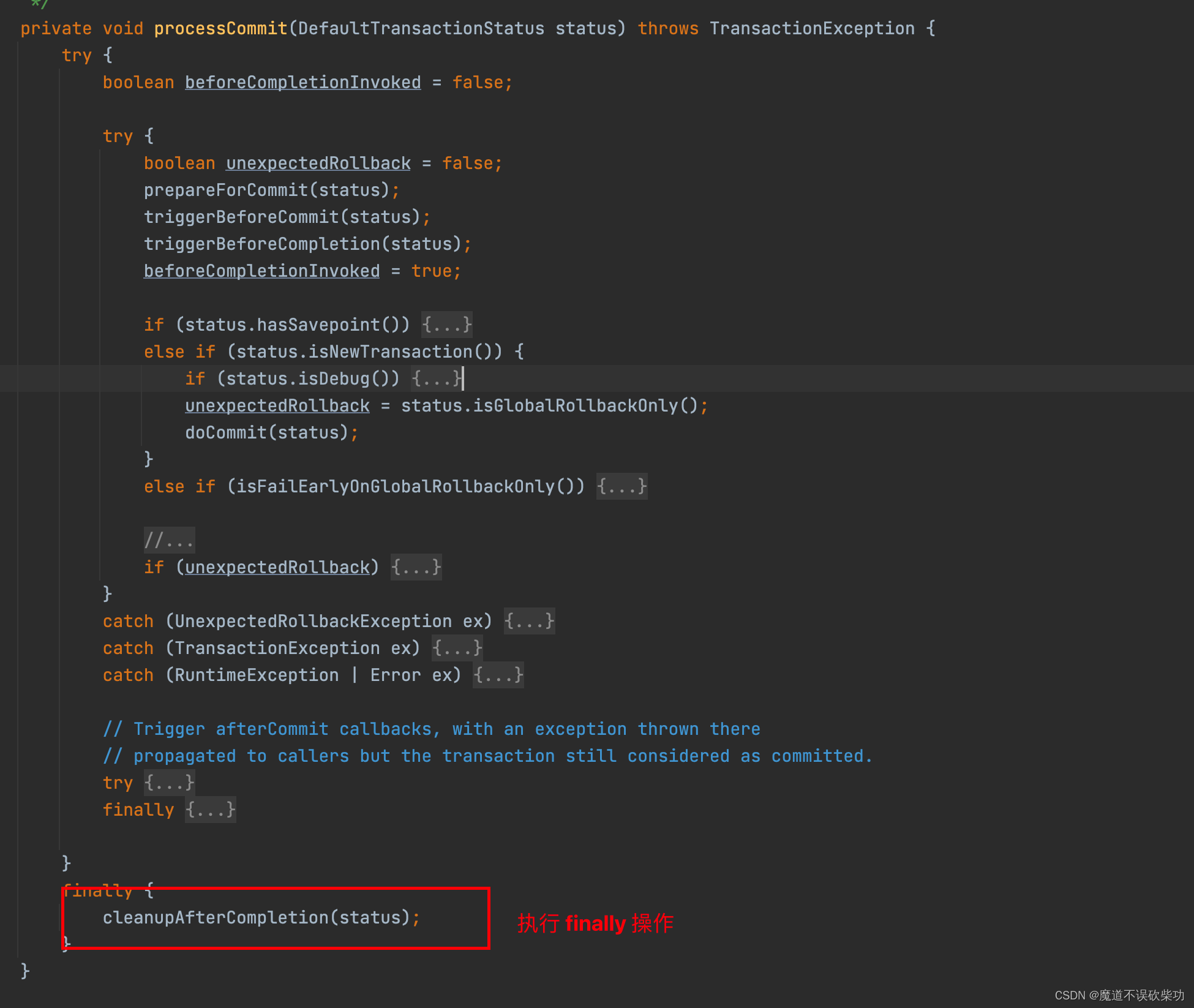
Task: Expand folded block after status.isDebug()
Action: point(436,378)
